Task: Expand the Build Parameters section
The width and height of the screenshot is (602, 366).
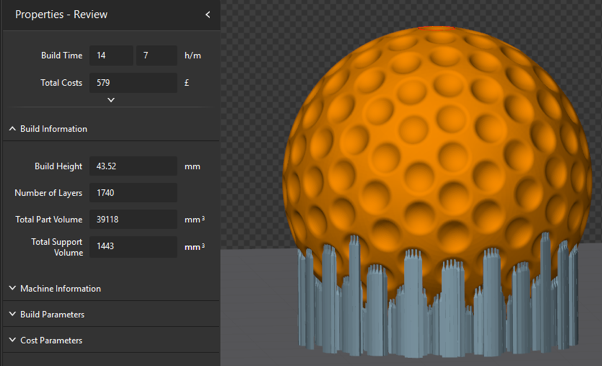Action: coord(12,314)
